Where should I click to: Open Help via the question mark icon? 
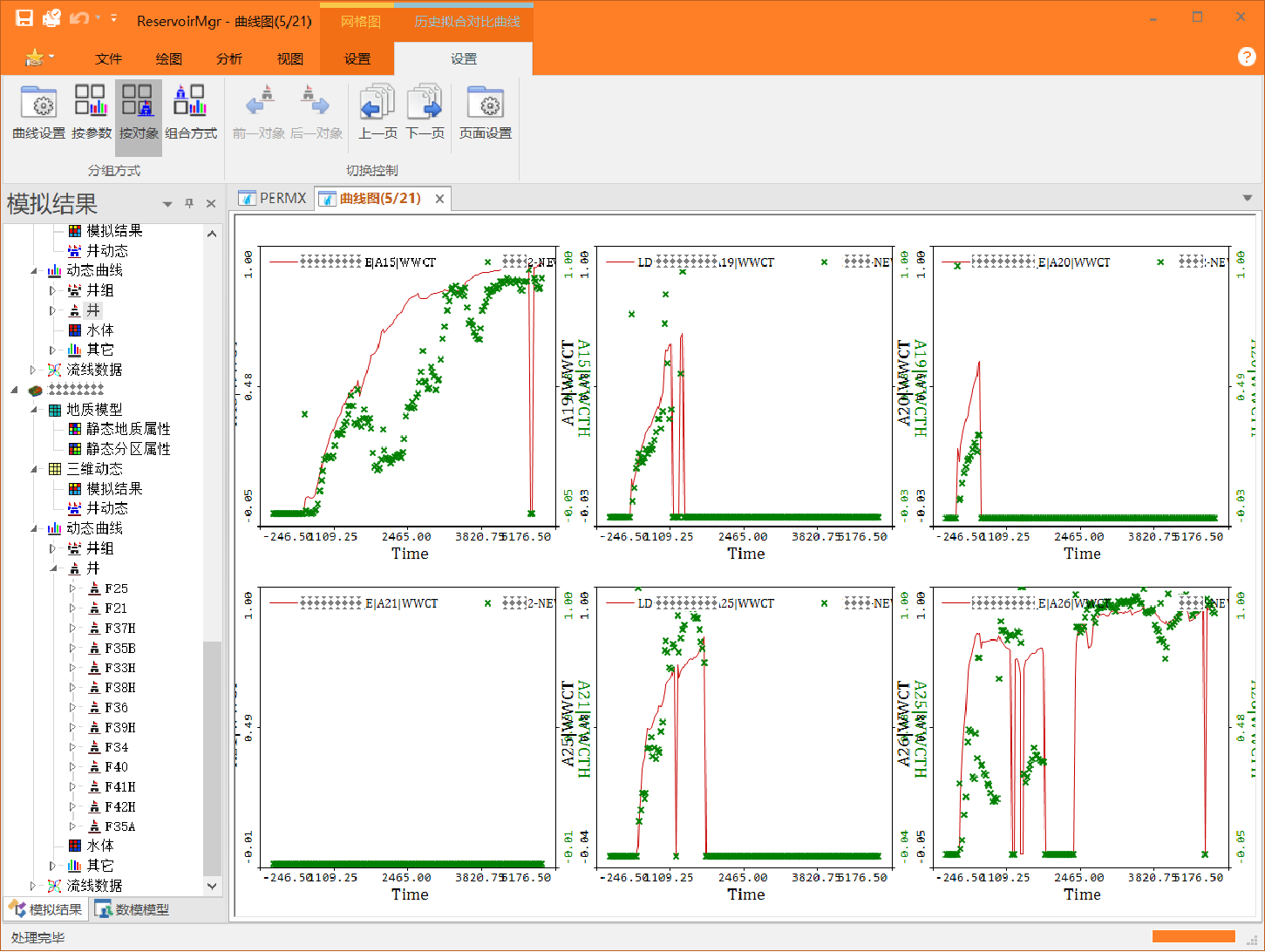1247,57
